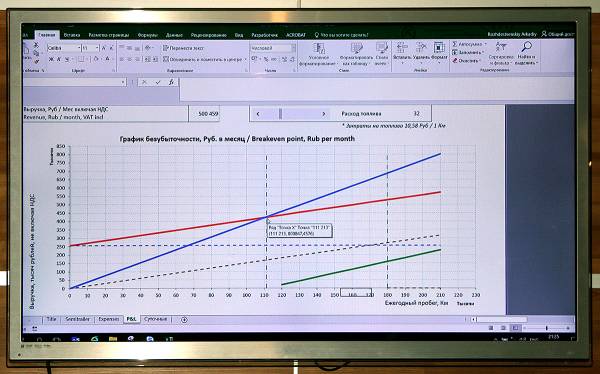Click the Name Box field
600x374 pixels.
[x=73, y=82]
